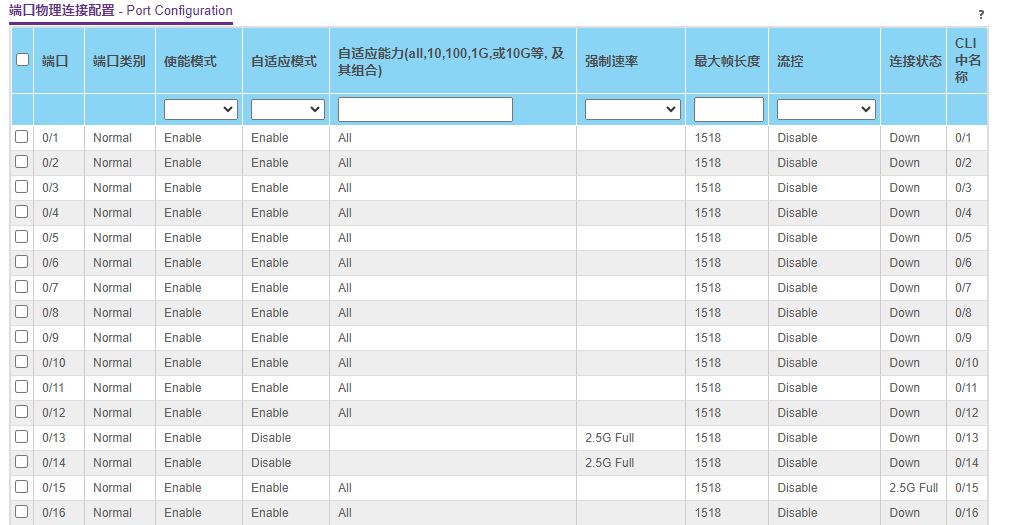Screen dimensions: 1030x525
Task: Open the help question mark icon
Action: (x=981, y=14)
